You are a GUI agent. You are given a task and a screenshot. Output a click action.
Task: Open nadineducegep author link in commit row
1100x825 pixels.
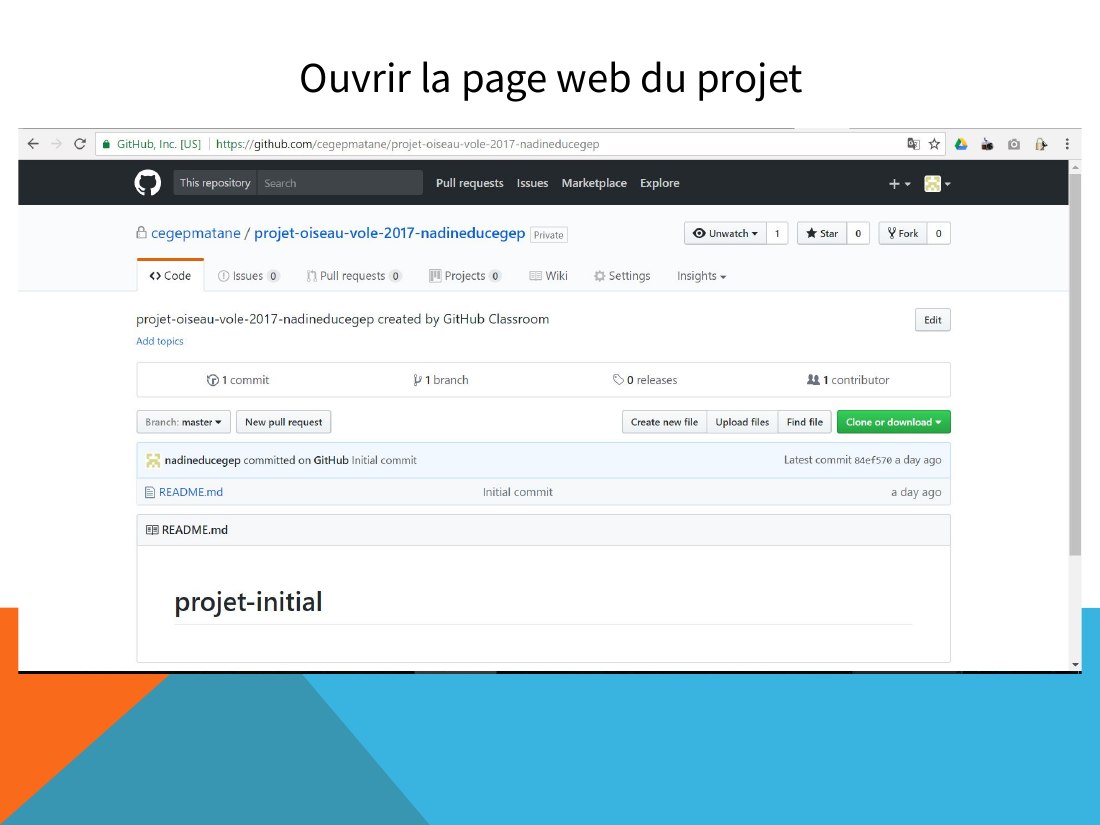coord(203,460)
